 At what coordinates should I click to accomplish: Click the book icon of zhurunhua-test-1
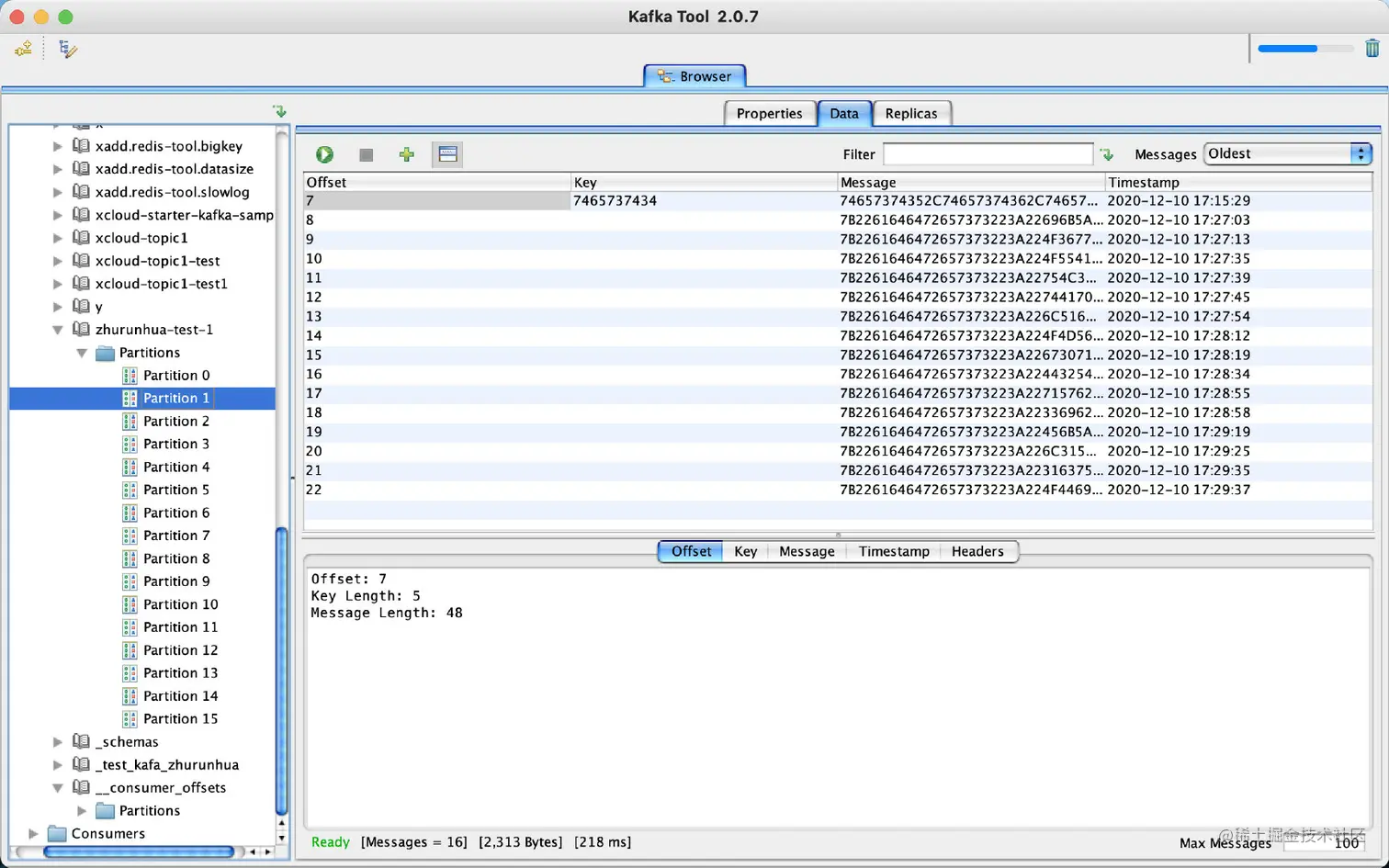[81, 329]
